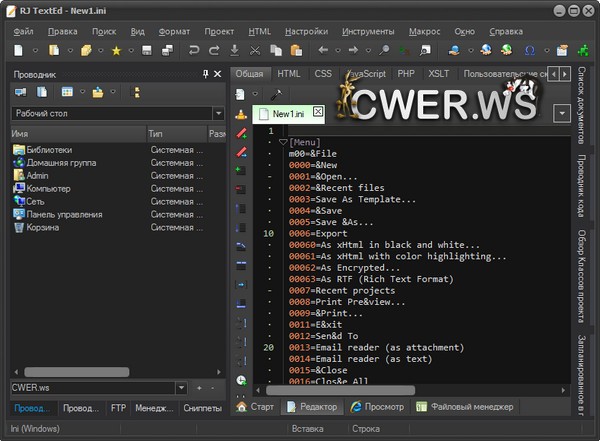Click the Cut scissors icon

click(x=255, y=50)
